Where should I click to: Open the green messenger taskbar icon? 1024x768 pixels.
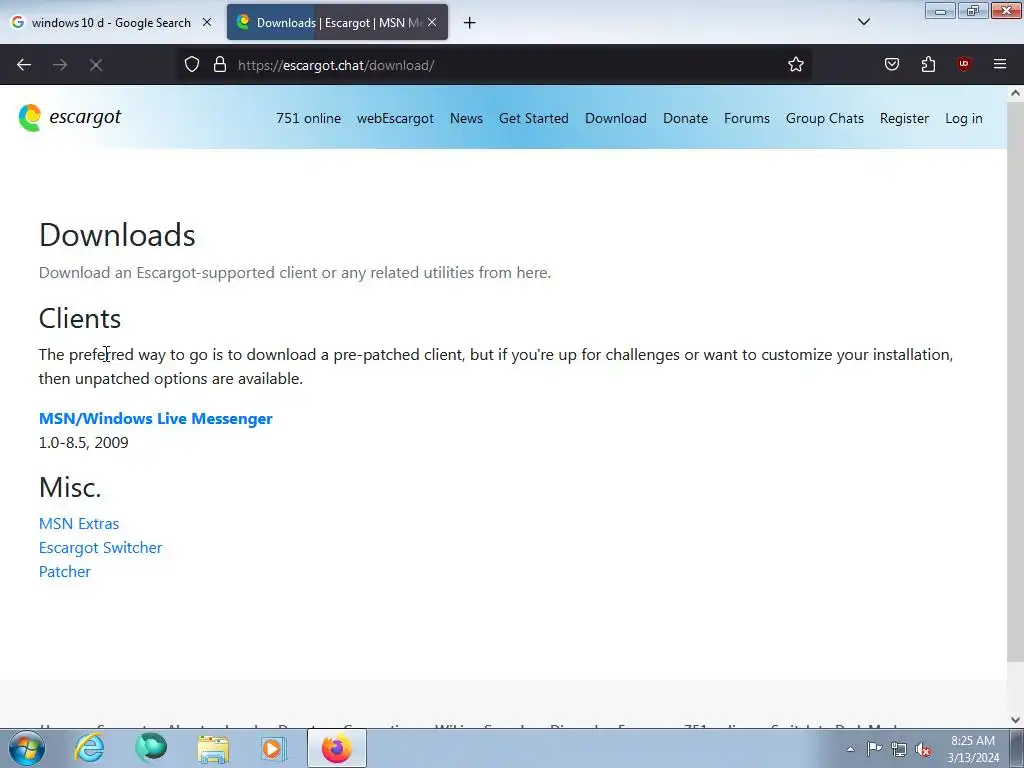tap(151, 748)
